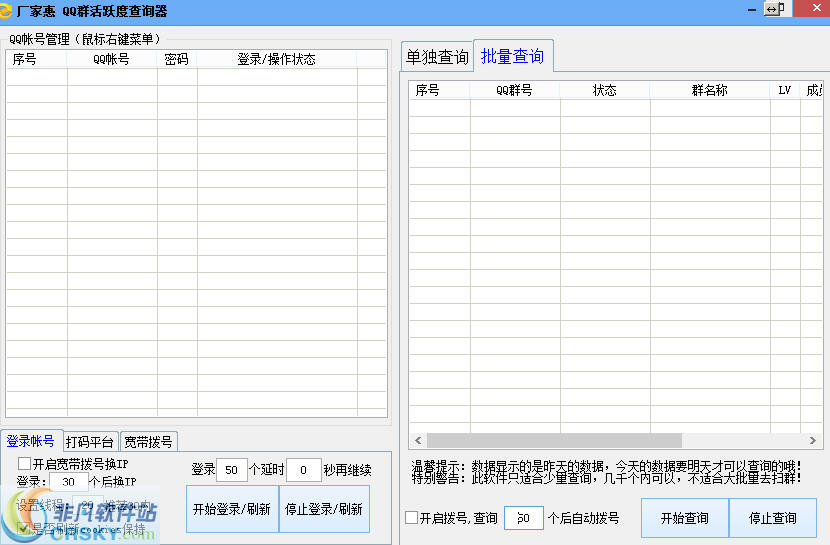Click the QQ帐号管理 group label

click(x=85, y=39)
